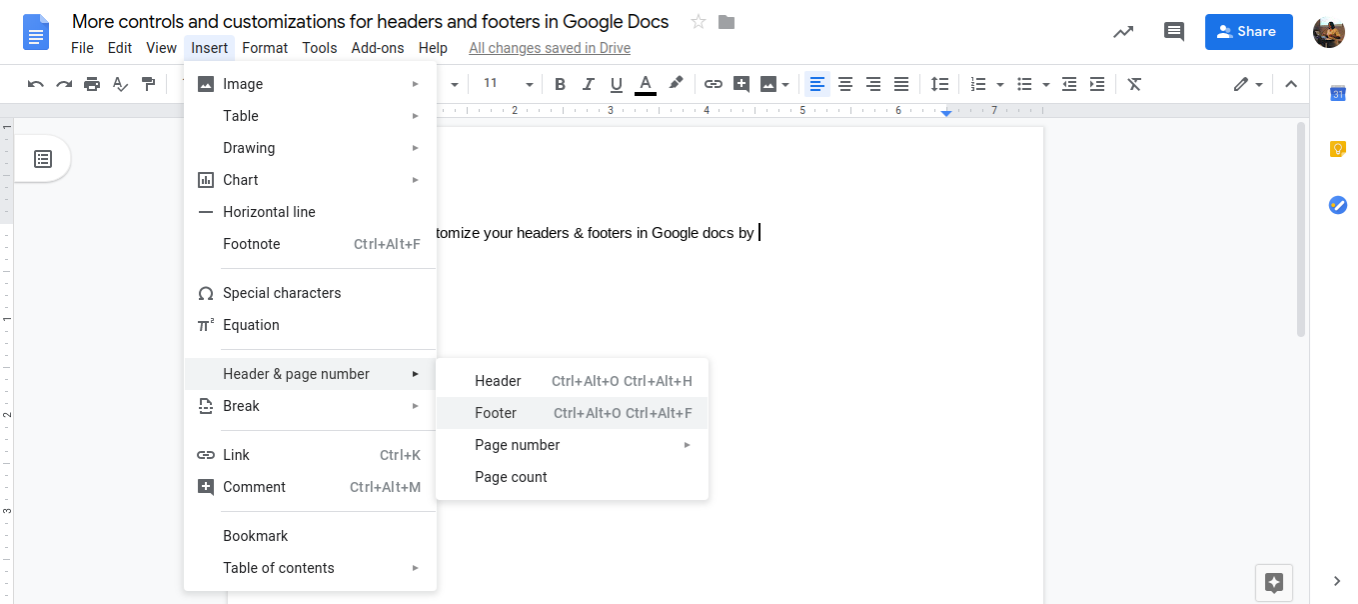Open Google Tasks side panel
The width and height of the screenshot is (1358, 604).
[x=1337, y=205]
